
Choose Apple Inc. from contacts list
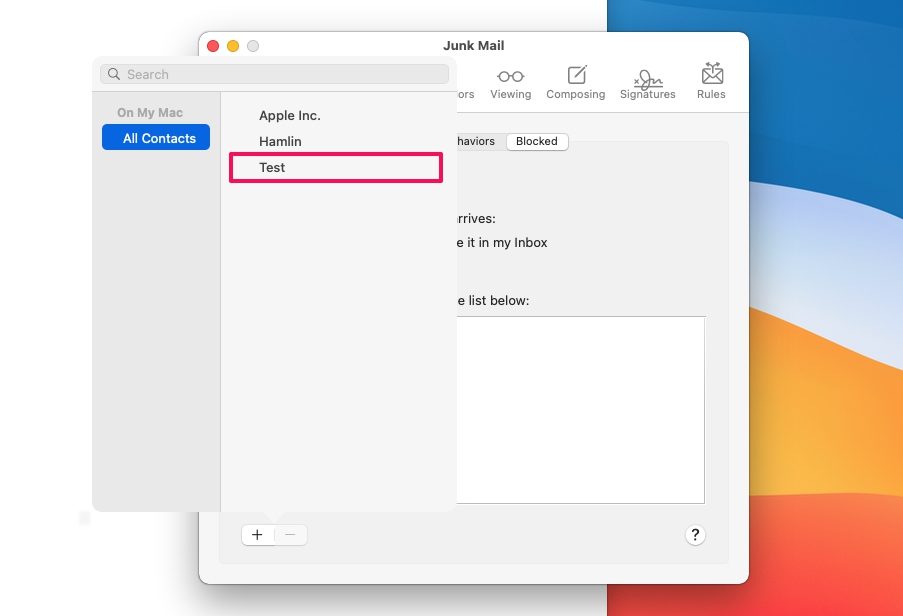[289, 115]
